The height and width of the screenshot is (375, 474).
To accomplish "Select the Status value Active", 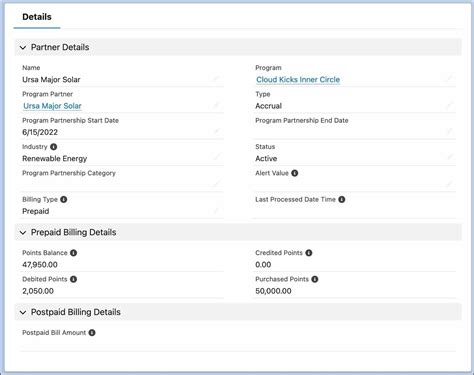I will coord(266,159).
